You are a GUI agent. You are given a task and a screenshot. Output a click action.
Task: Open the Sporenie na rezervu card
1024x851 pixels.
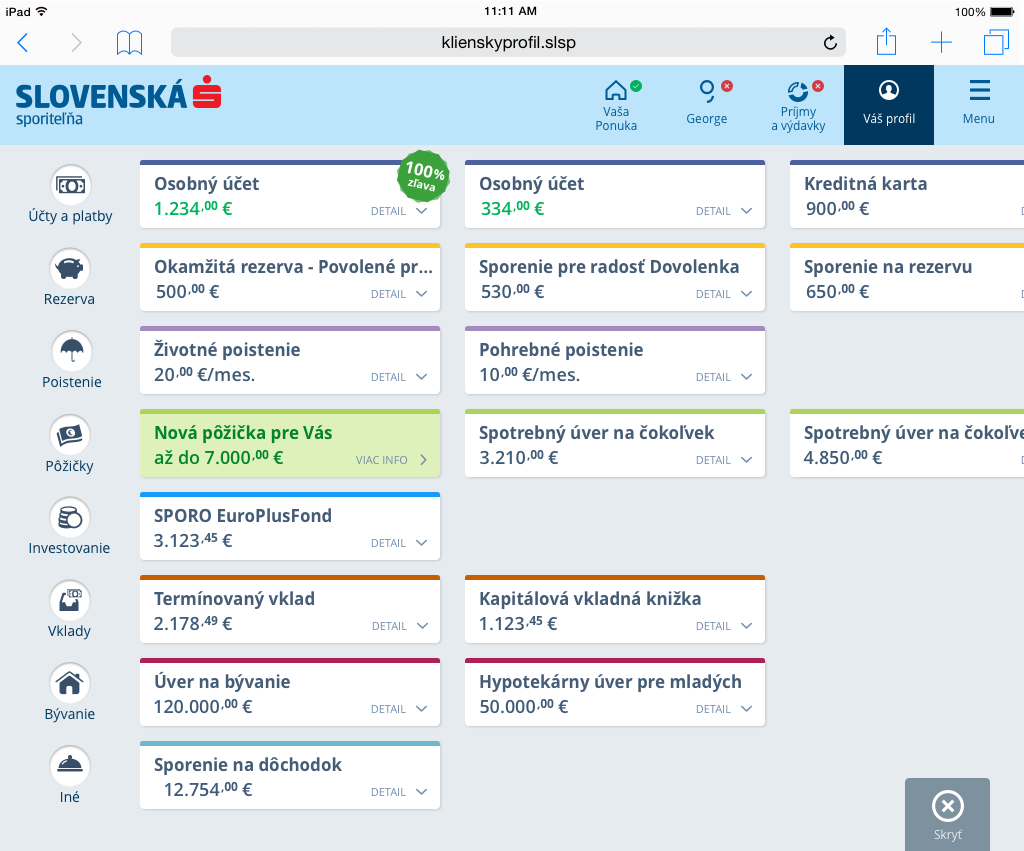tap(906, 278)
